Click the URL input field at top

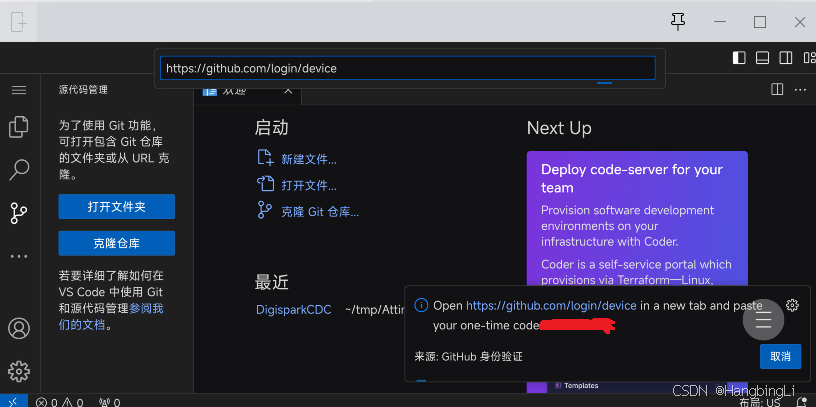coord(407,68)
